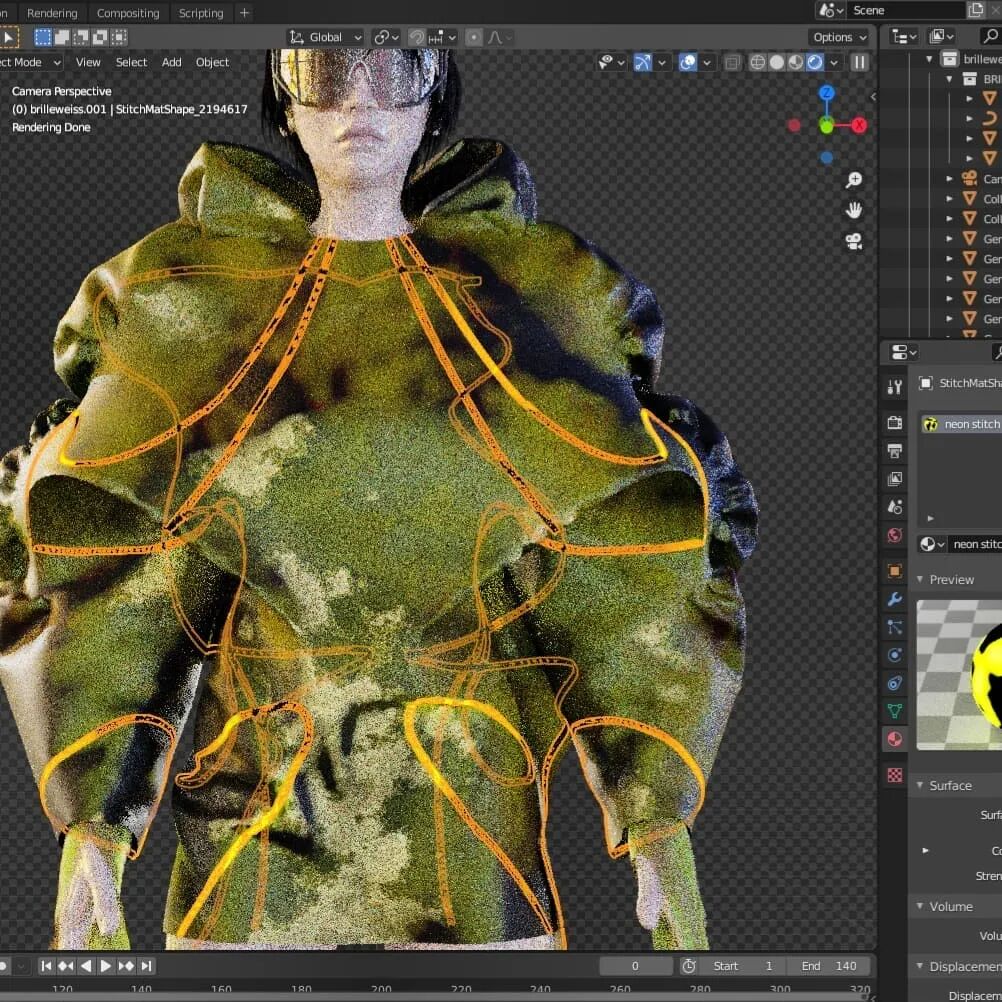Jump to the first frame
Viewport: 1002px width, 1002px height.
tap(46, 966)
